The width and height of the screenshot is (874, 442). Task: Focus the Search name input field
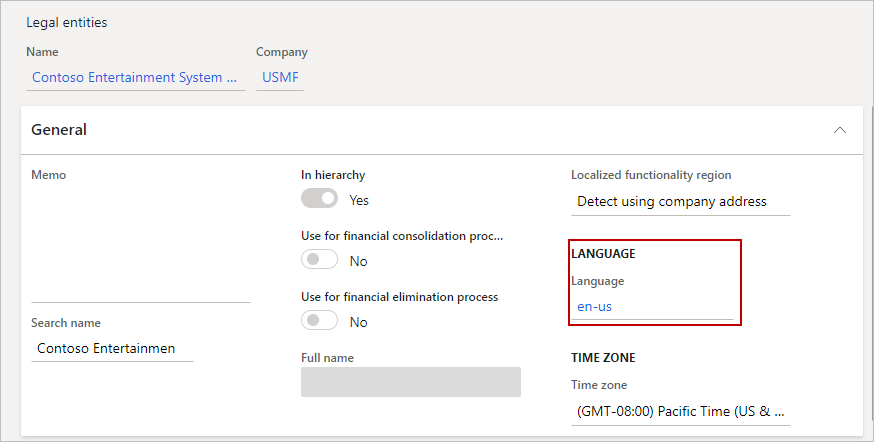point(112,348)
